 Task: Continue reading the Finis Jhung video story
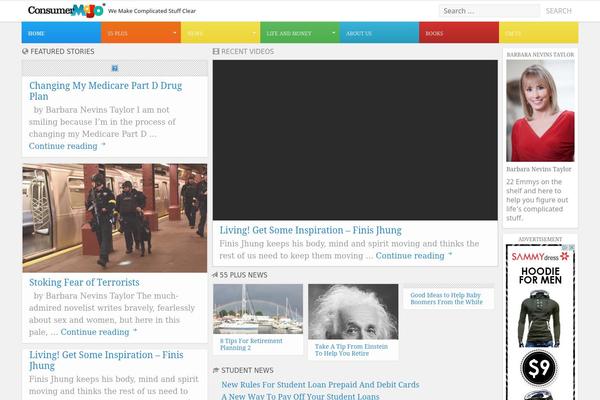coord(414,255)
